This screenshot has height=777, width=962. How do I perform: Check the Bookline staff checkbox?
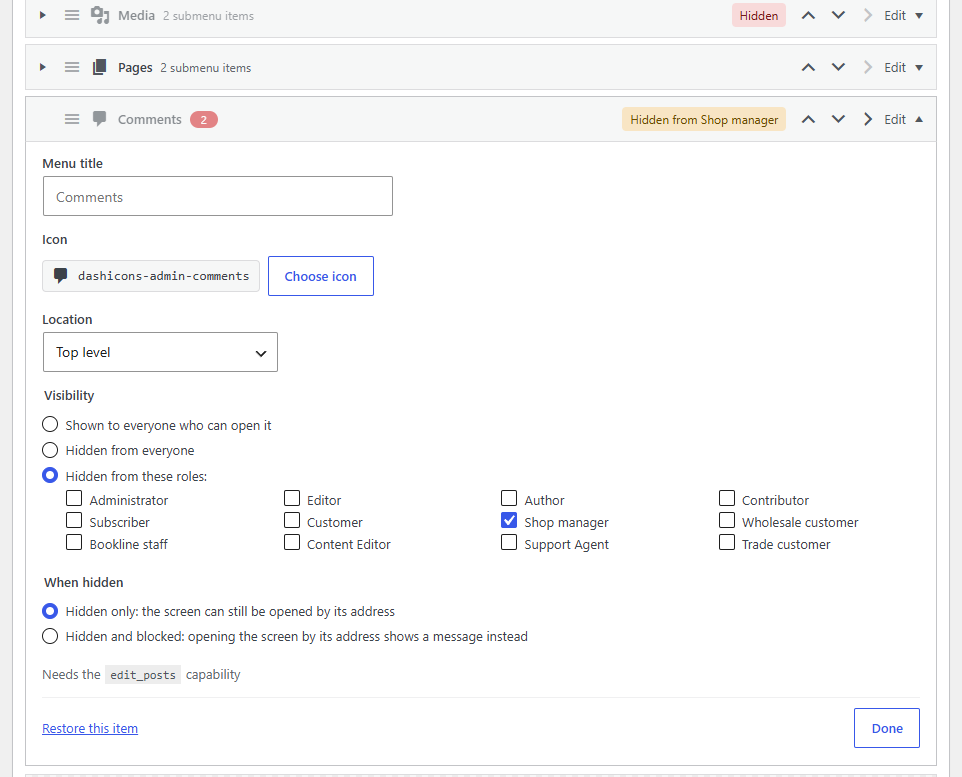pos(74,543)
